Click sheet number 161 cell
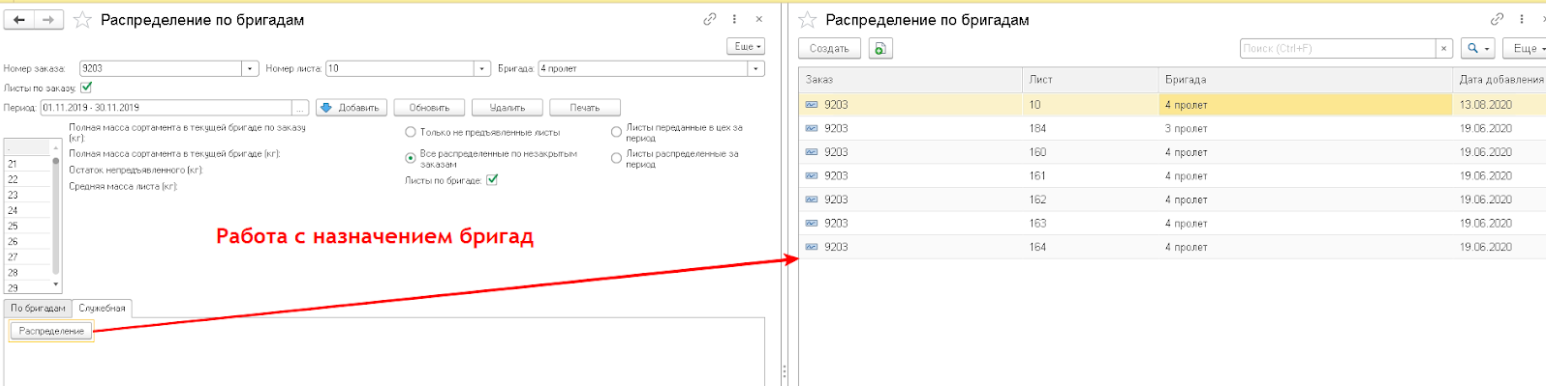 (x=1090, y=176)
